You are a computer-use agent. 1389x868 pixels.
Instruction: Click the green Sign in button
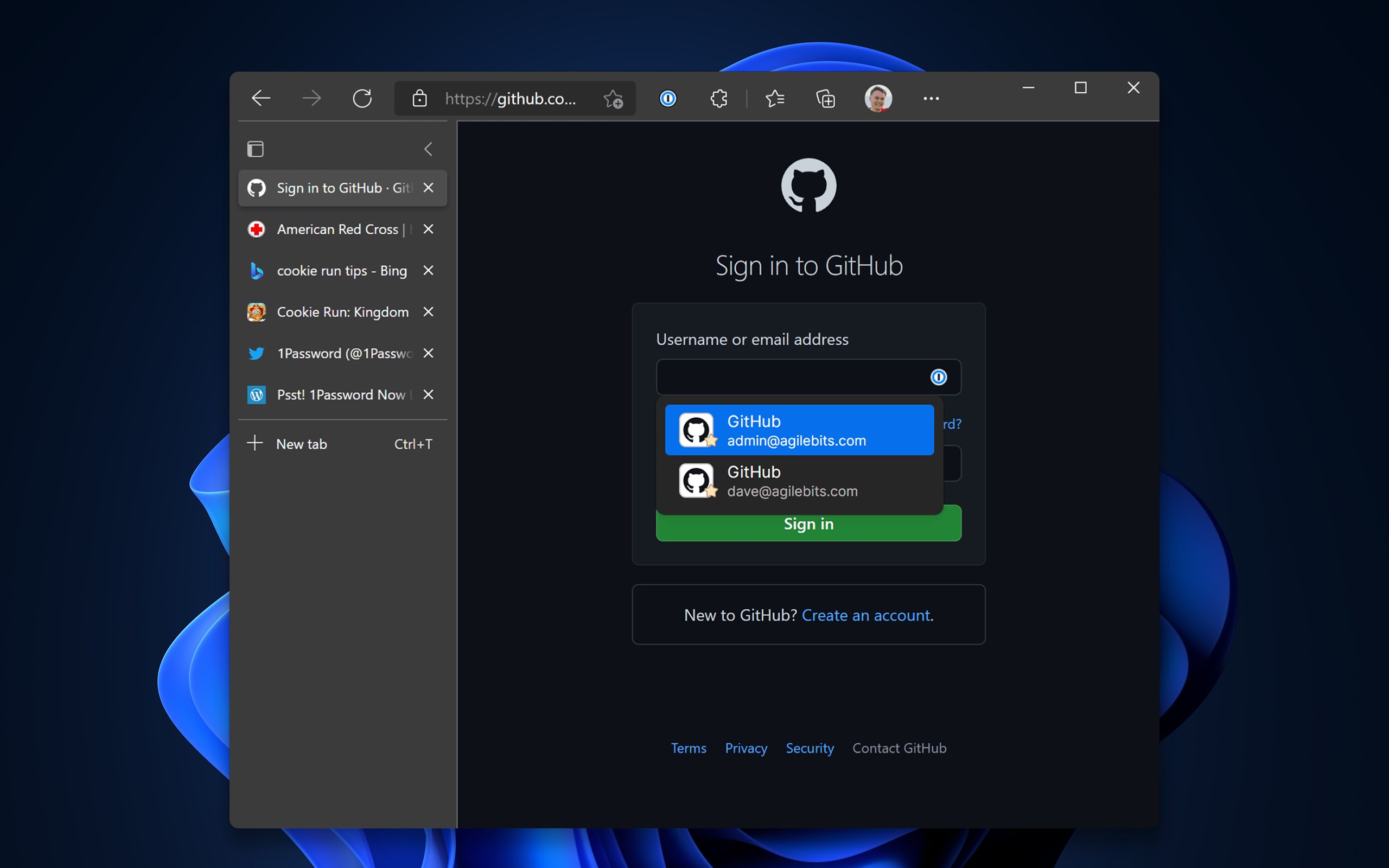808,523
